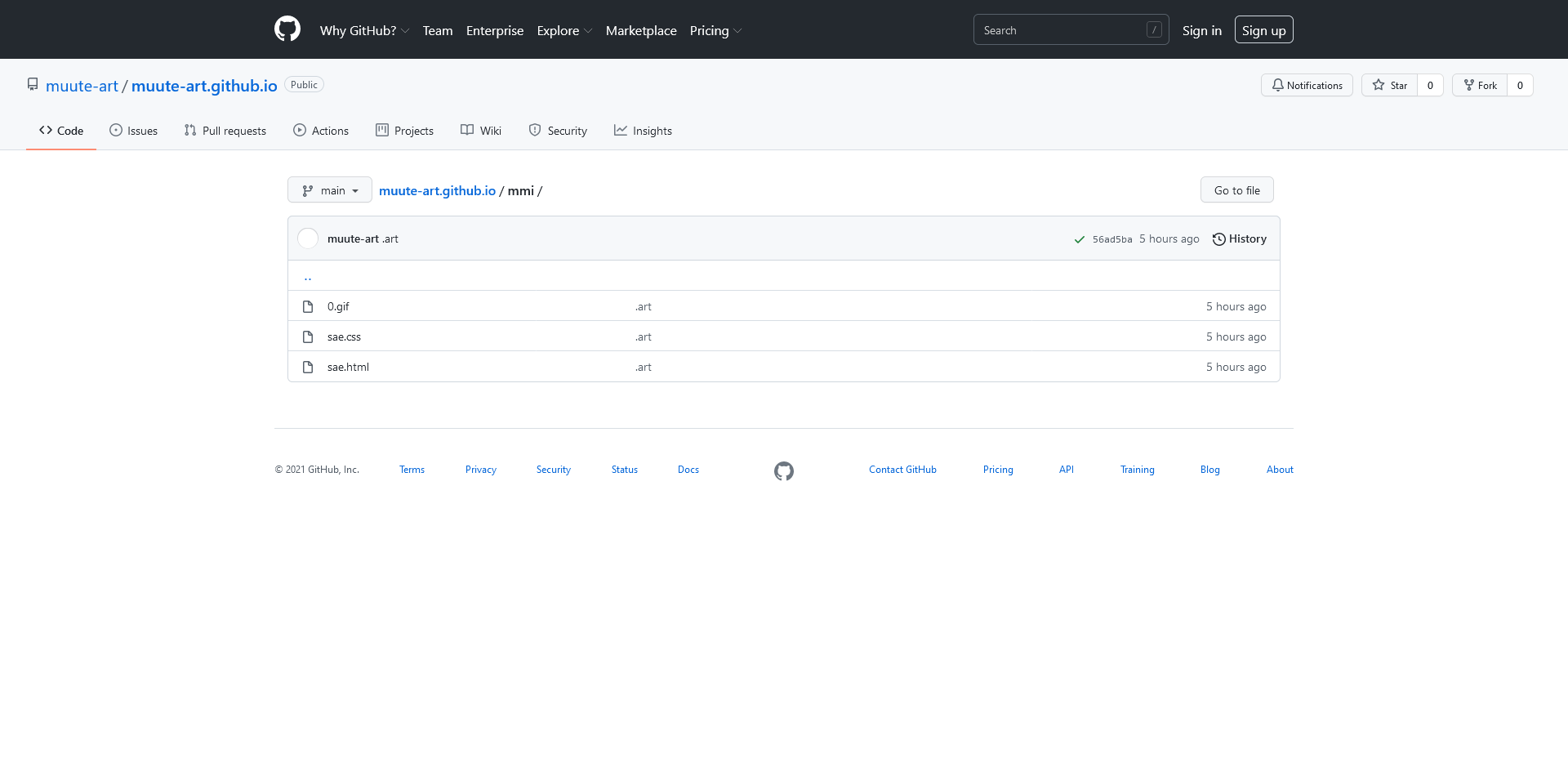
Task: Open the Blog footer link
Action: pos(1210,470)
